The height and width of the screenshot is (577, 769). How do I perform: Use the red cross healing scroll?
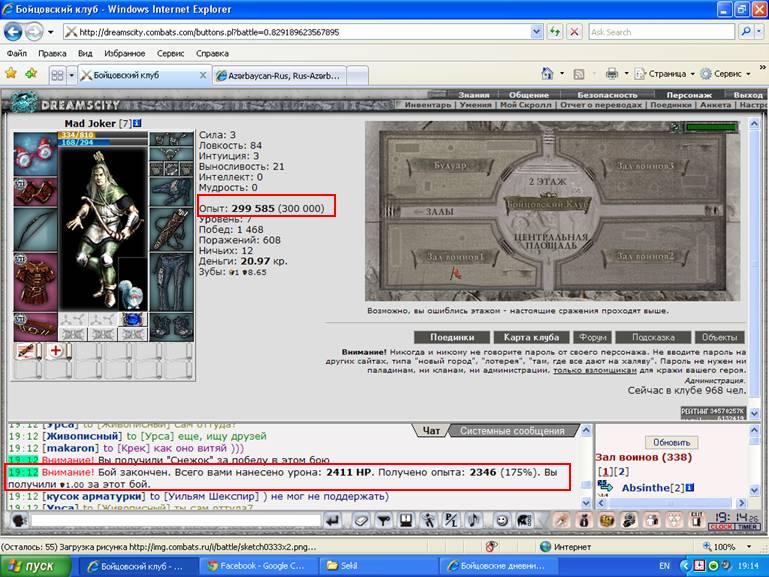(x=58, y=351)
